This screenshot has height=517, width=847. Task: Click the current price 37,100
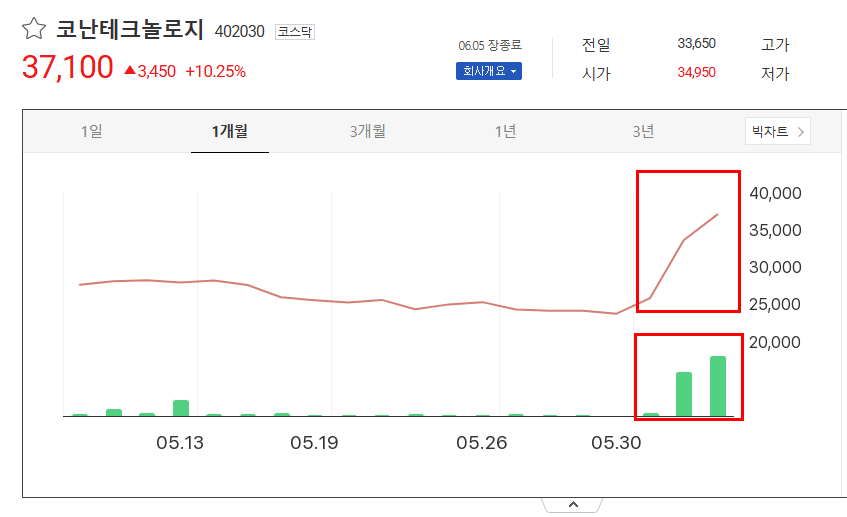click(x=68, y=67)
